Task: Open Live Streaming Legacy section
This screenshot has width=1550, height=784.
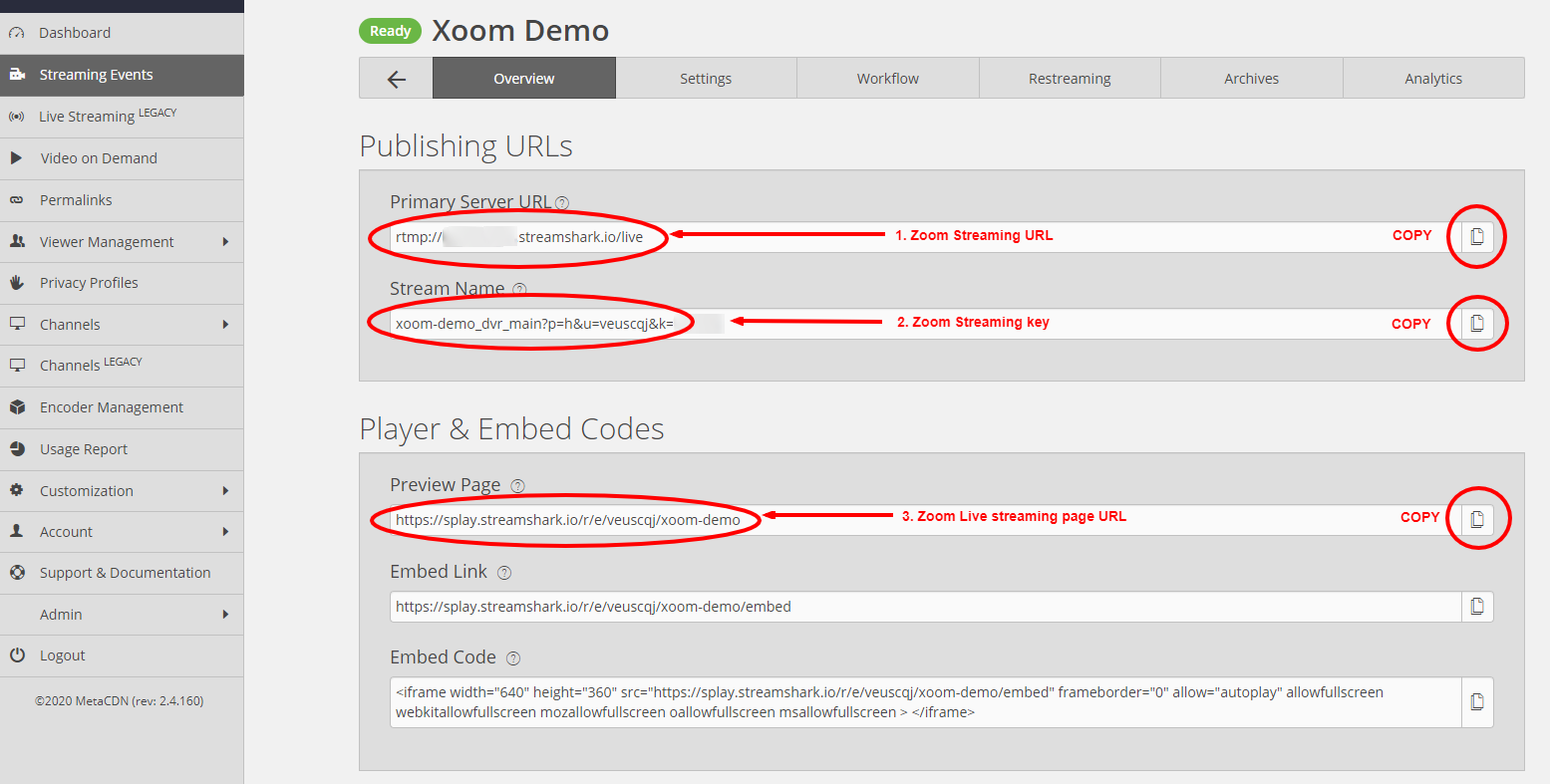Action: pos(122,117)
